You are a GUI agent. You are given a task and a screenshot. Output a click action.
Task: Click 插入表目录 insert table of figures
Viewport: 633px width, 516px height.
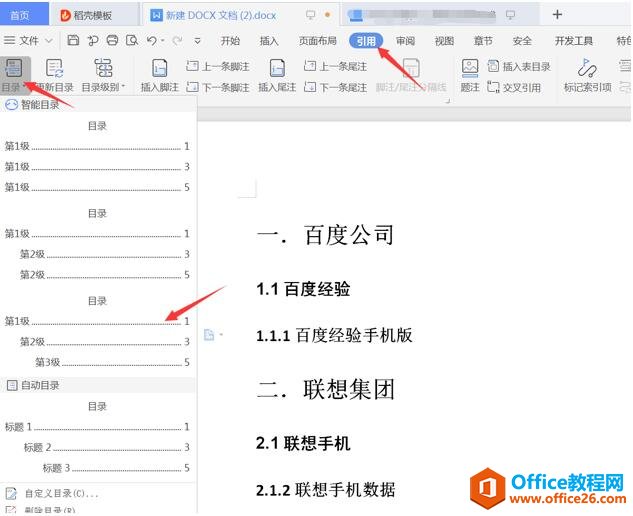tap(519, 66)
